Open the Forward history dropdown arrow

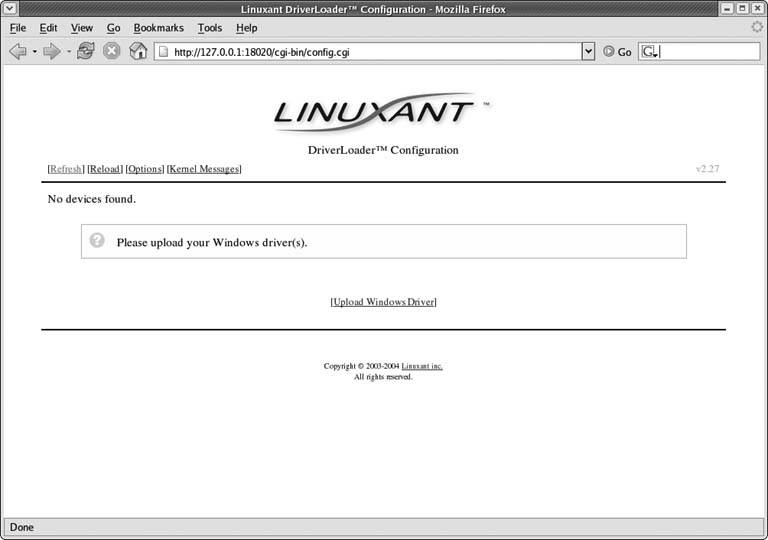click(69, 51)
